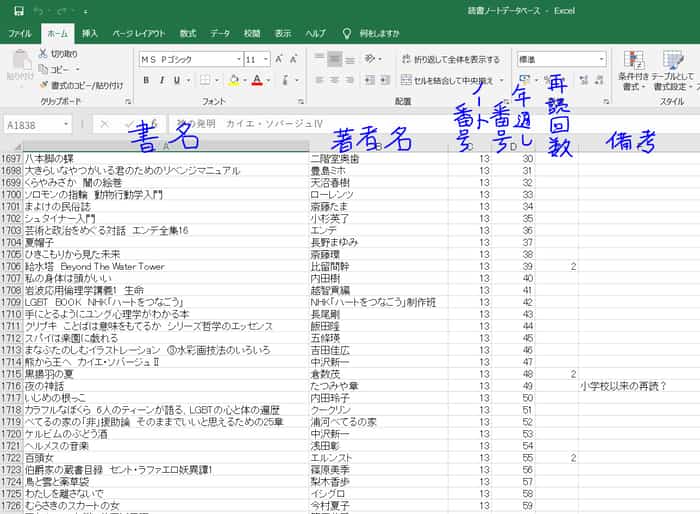Screen dimensions: 700x514
Task: Toggle align text right
Action: click(x=350, y=80)
